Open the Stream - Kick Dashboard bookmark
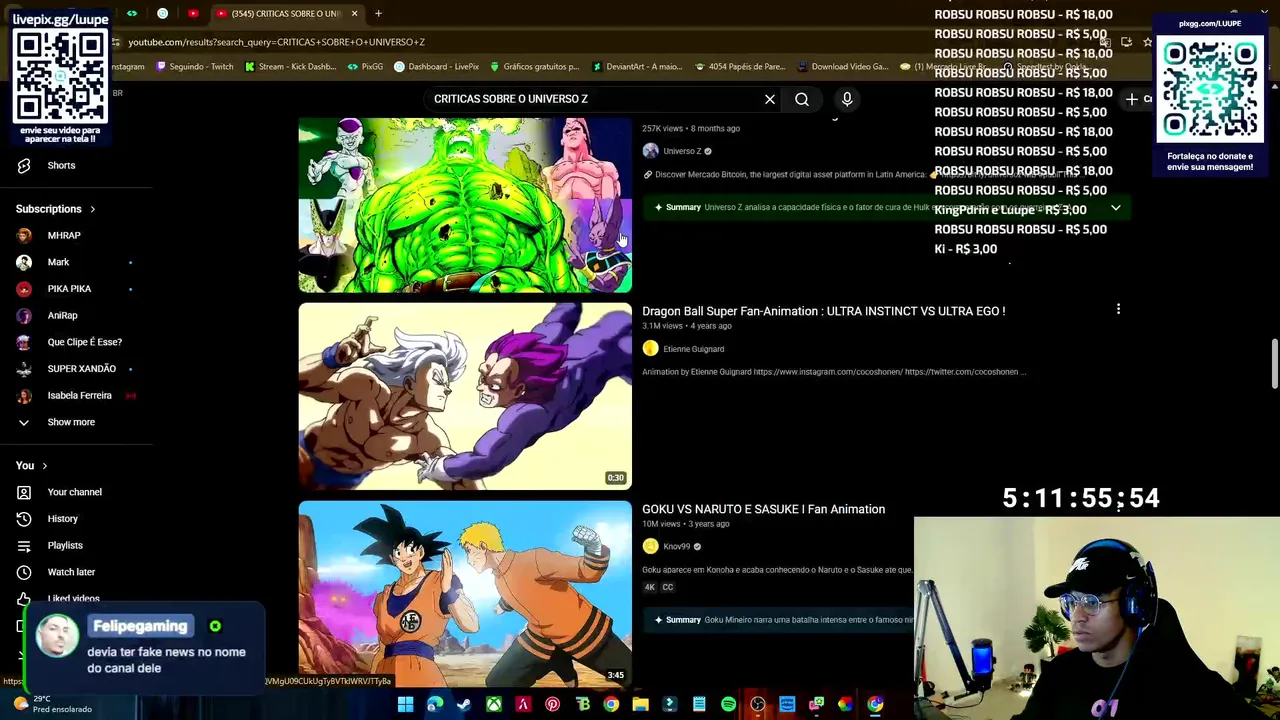The image size is (1280, 720). point(290,67)
